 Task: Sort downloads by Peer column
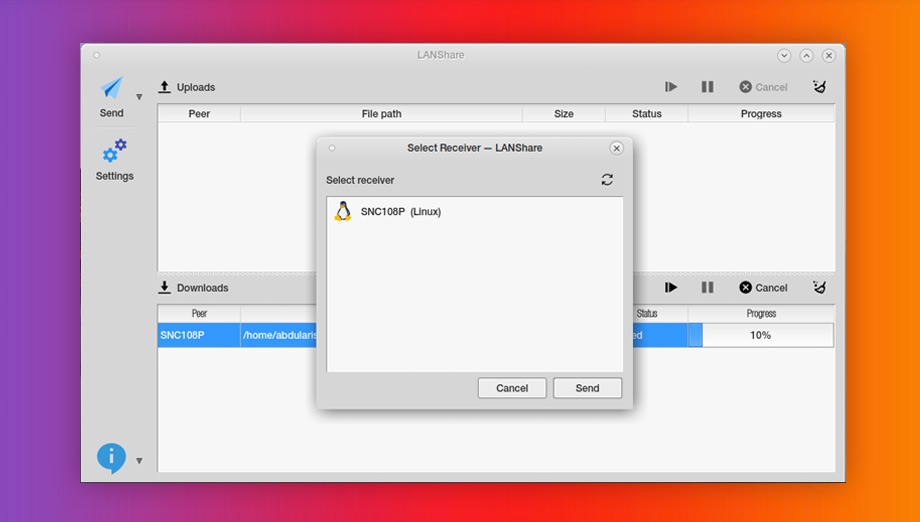199,314
